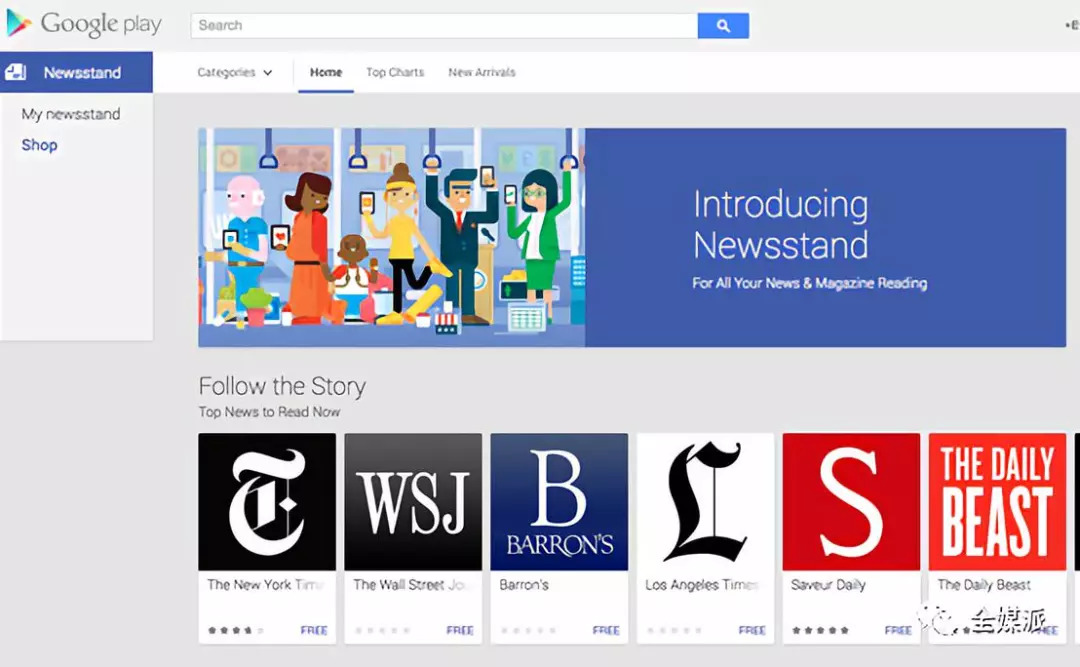Open the Introducing Newsstand banner
The width and height of the screenshot is (1080, 667).
tap(632, 237)
